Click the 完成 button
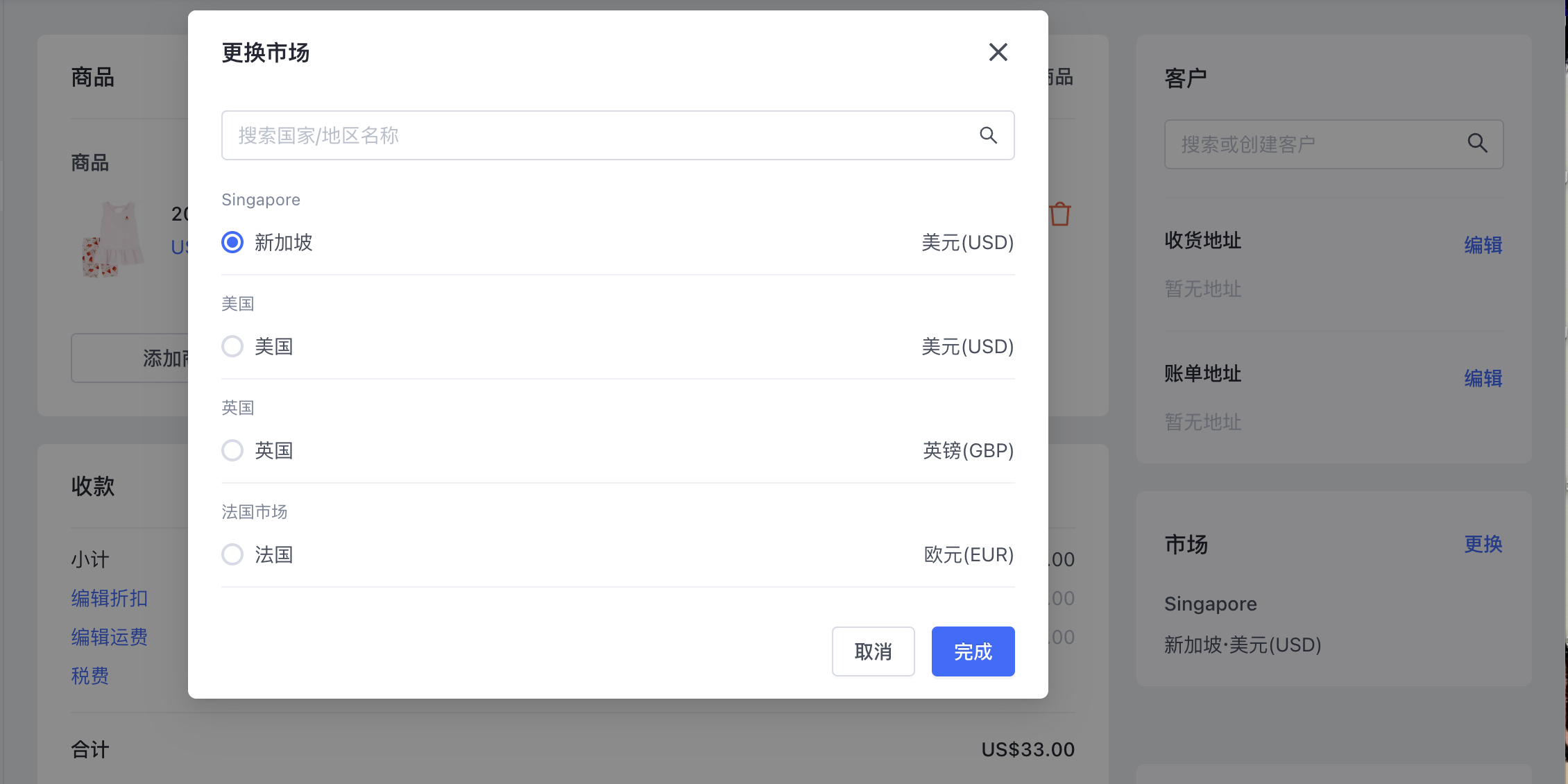This screenshot has width=1568, height=784. click(973, 651)
